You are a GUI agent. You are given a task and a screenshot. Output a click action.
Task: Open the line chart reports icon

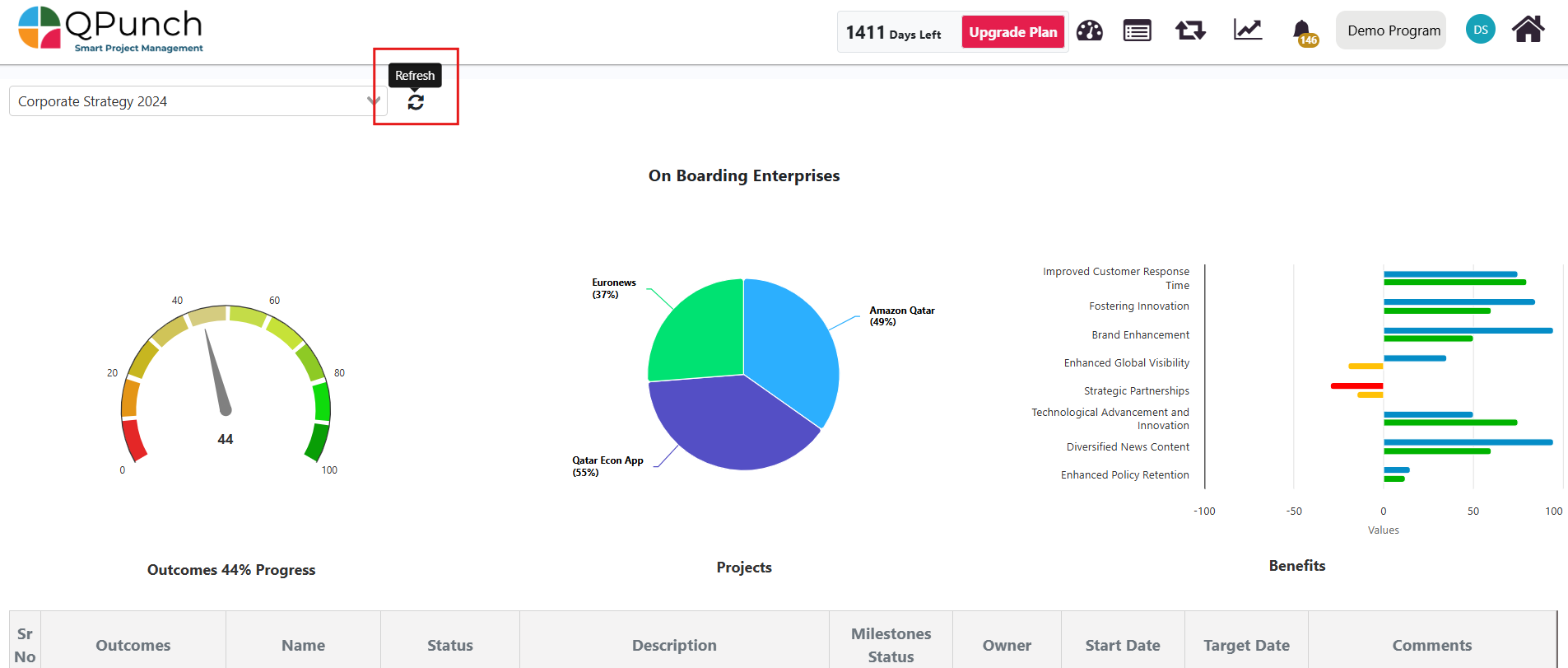tap(1248, 30)
